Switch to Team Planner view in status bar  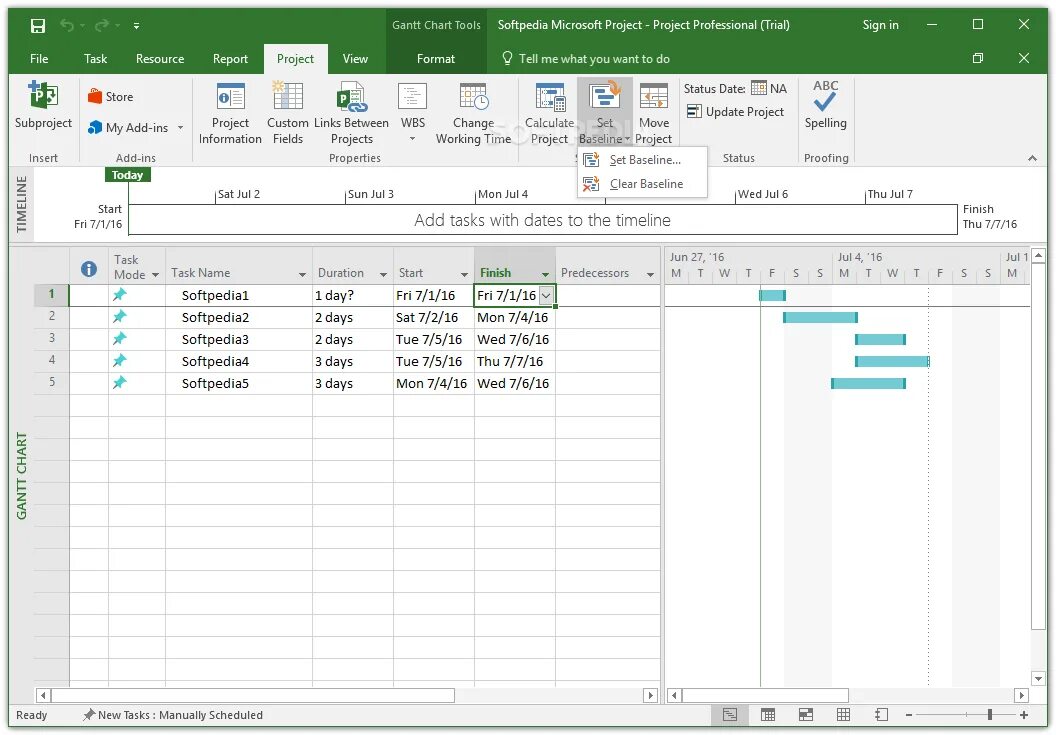coord(805,715)
